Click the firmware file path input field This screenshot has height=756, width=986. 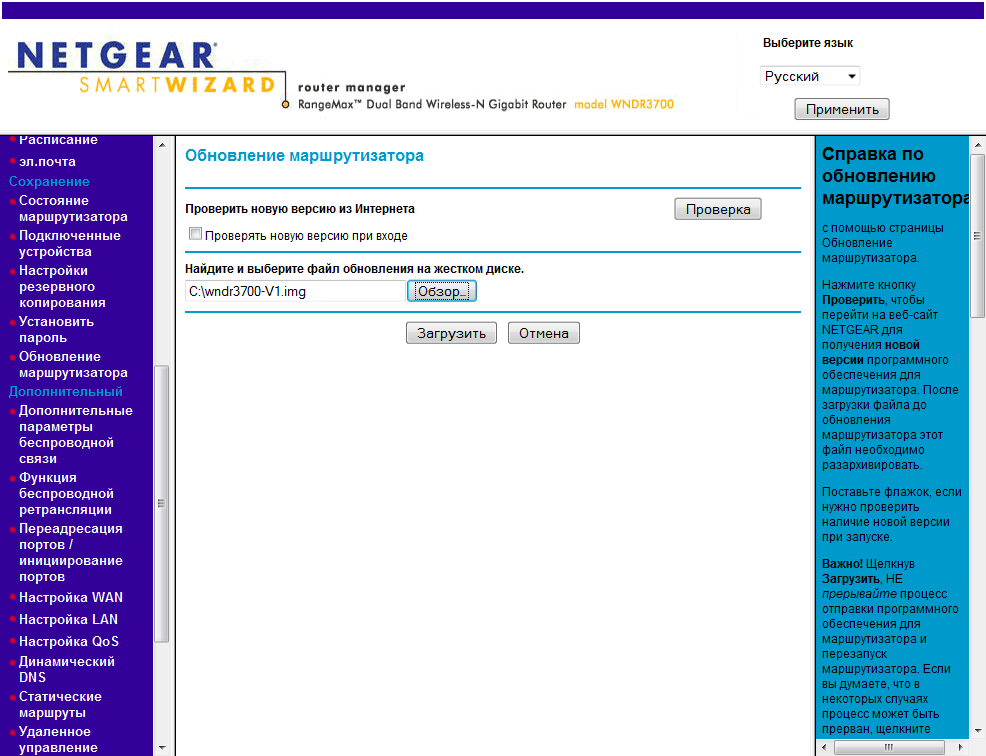click(x=295, y=291)
